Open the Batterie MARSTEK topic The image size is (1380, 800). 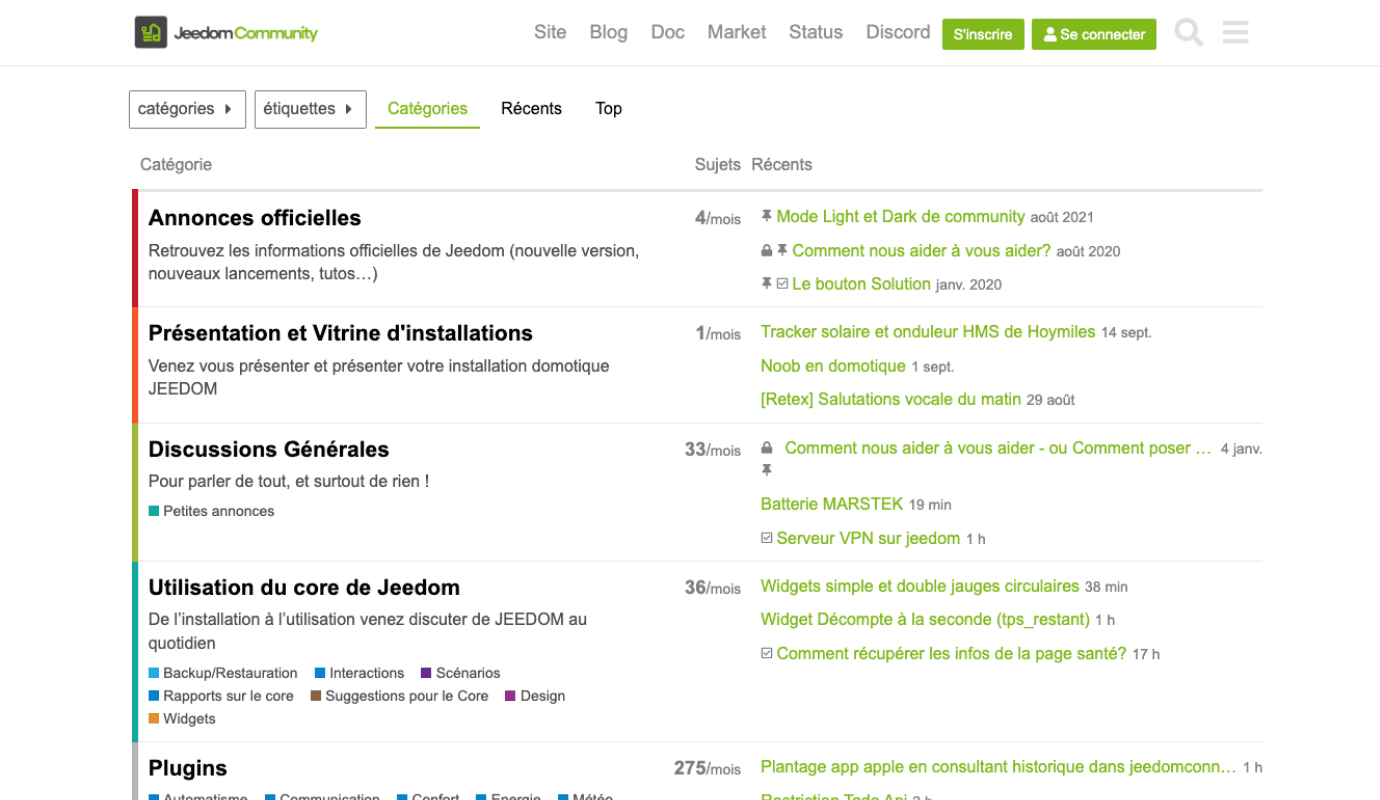click(x=831, y=504)
